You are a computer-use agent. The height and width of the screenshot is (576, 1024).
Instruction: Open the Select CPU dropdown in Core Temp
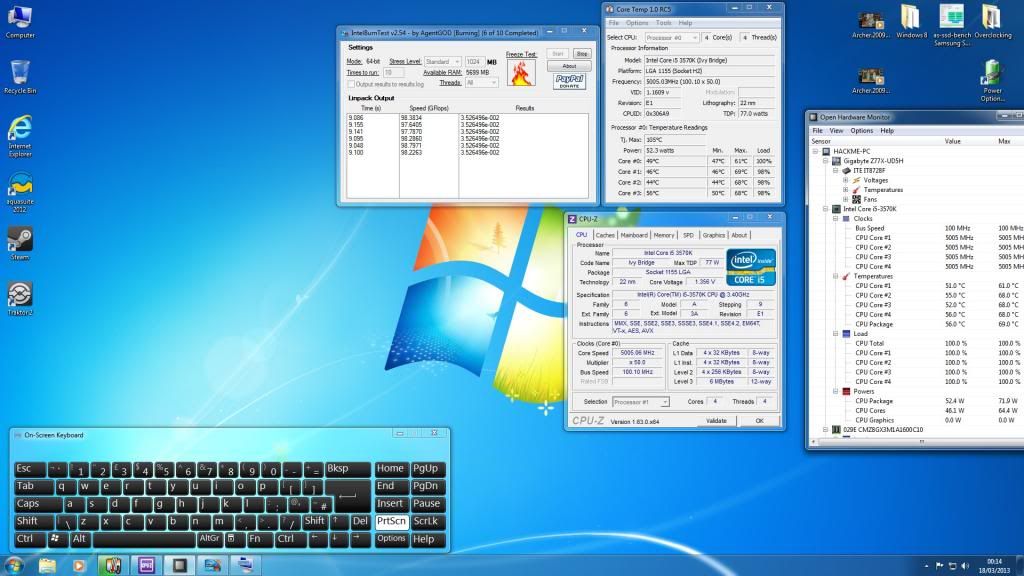pos(671,37)
